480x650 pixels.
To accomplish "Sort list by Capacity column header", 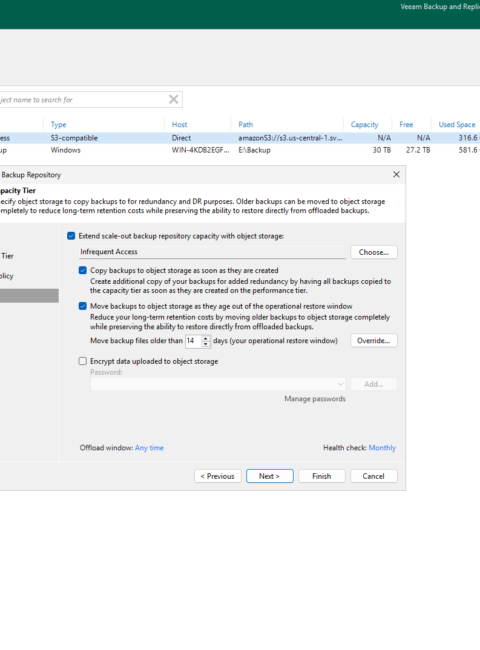I will (364, 124).
